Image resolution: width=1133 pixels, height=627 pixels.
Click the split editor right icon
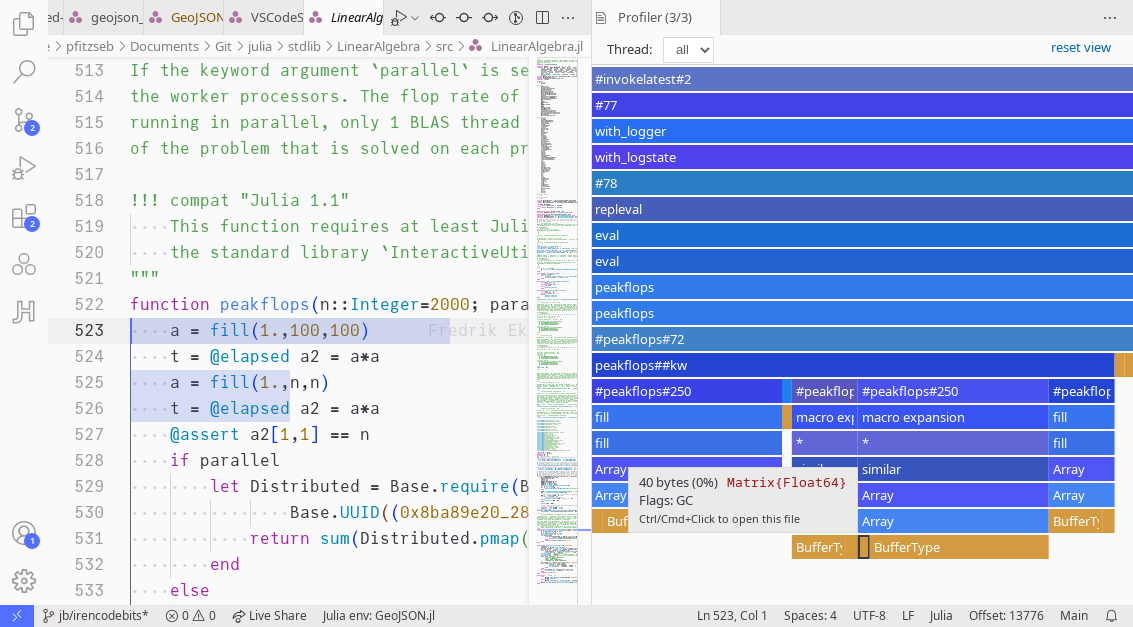(542, 17)
